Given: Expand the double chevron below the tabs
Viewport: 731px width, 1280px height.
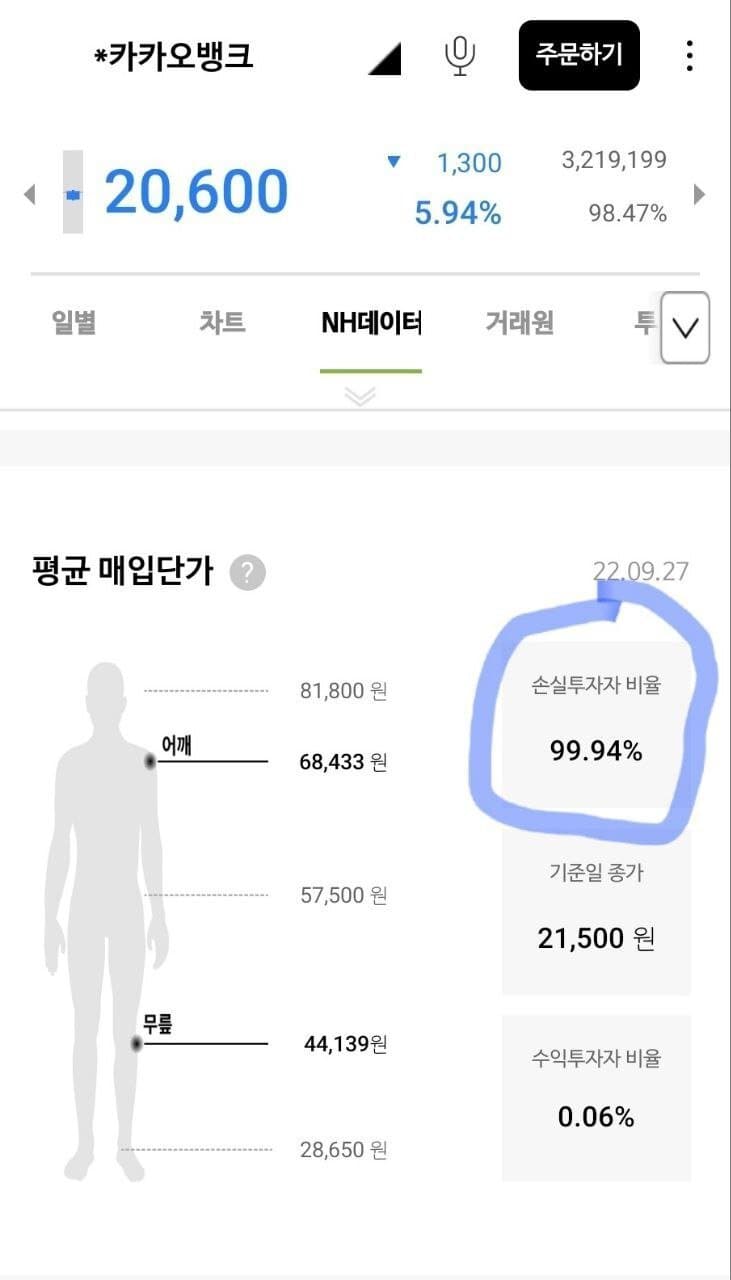Looking at the screenshot, I should tap(360, 396).
